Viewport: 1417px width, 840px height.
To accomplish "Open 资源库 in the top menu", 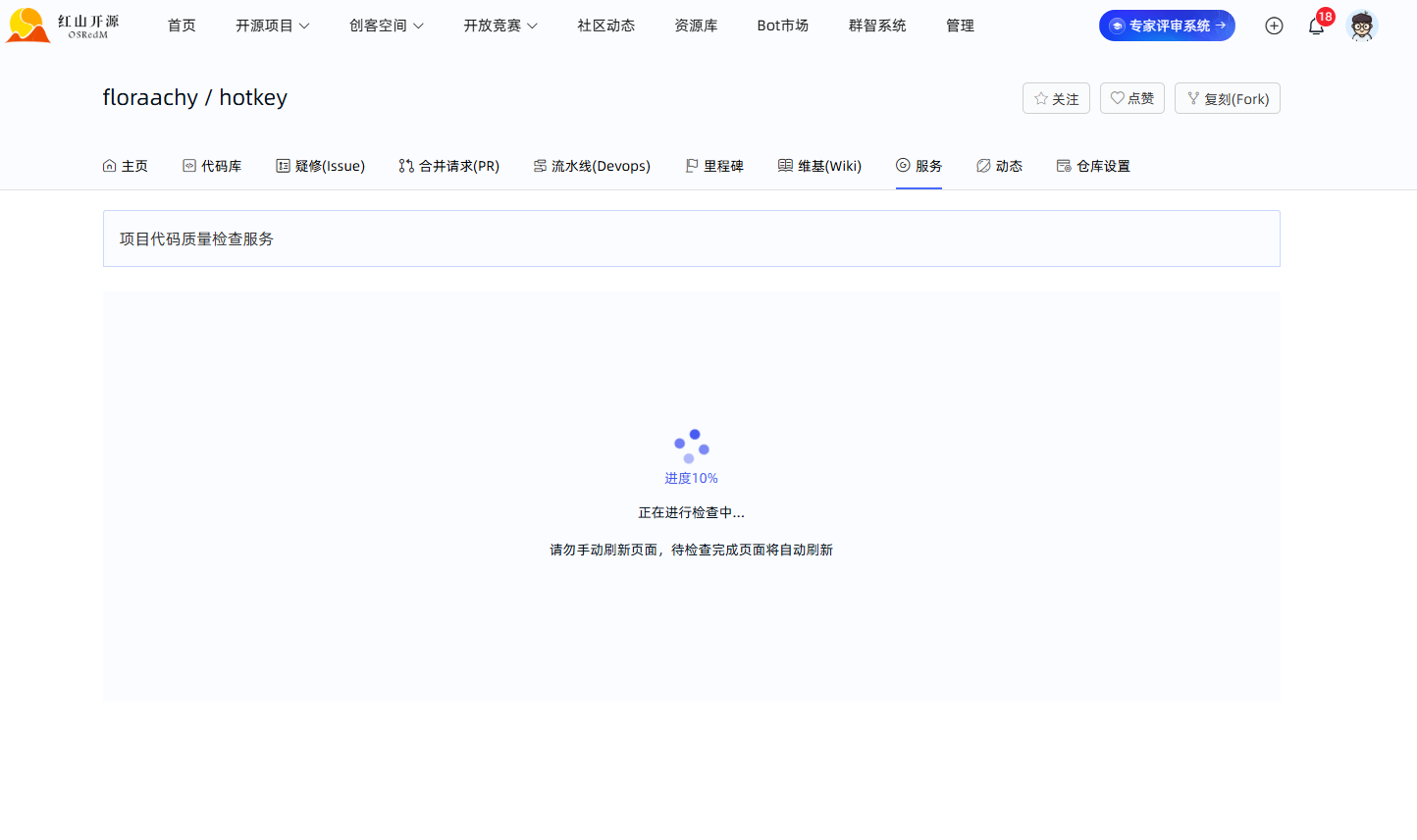I will [696, 26].
